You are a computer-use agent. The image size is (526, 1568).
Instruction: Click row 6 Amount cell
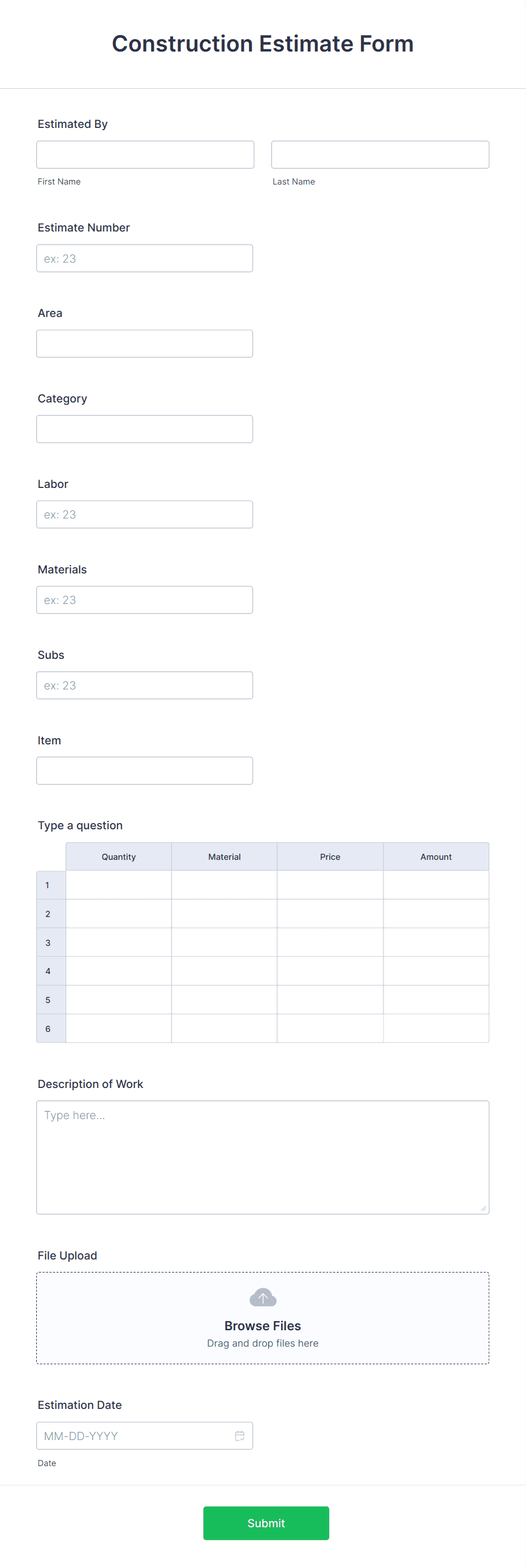click(436, 1028)
